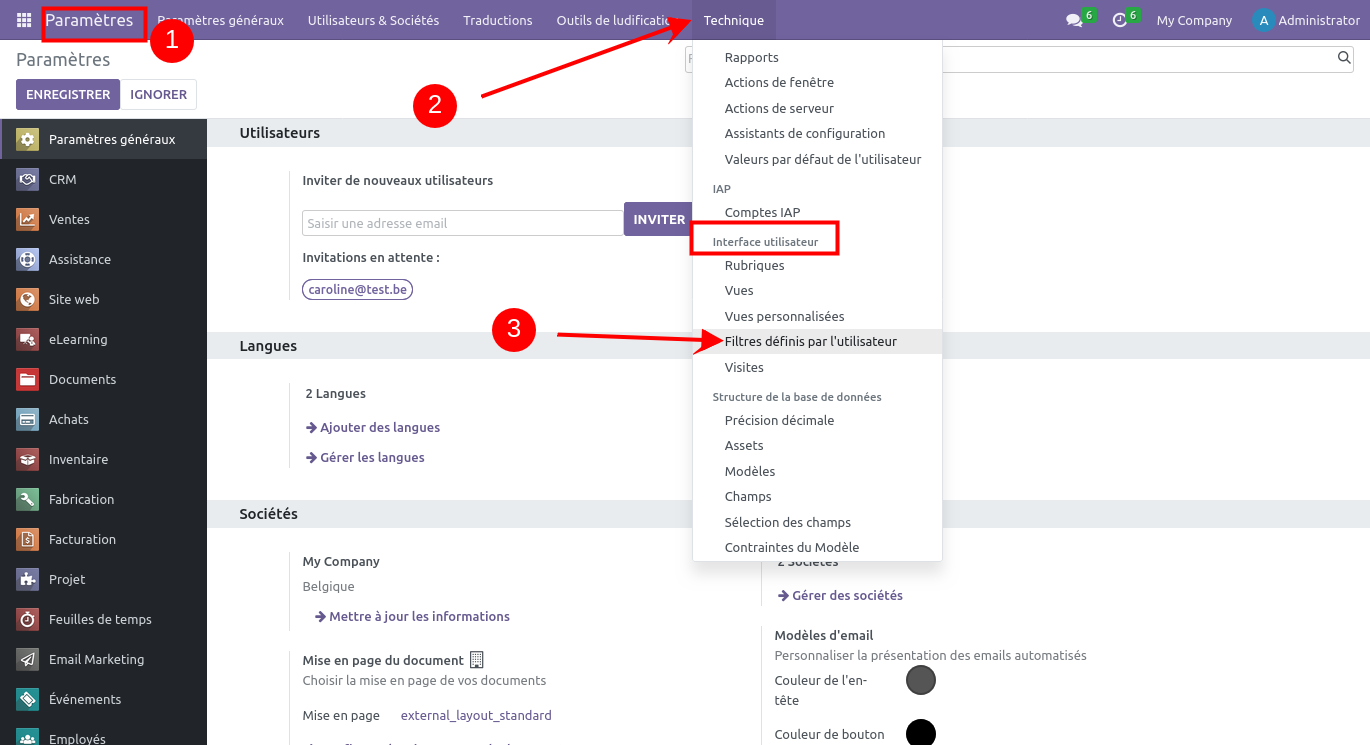Click the Achats card icon

pyautogui.click(x=28, y=419)
